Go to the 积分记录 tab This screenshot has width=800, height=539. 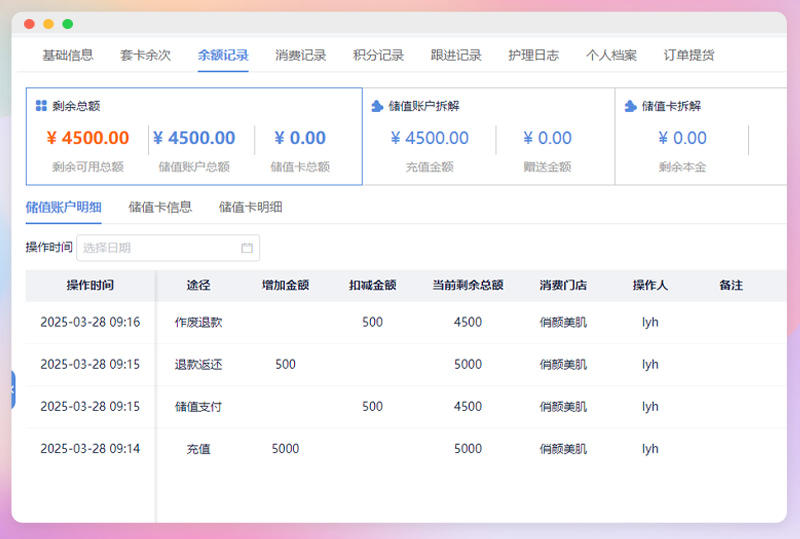[378, 55]
